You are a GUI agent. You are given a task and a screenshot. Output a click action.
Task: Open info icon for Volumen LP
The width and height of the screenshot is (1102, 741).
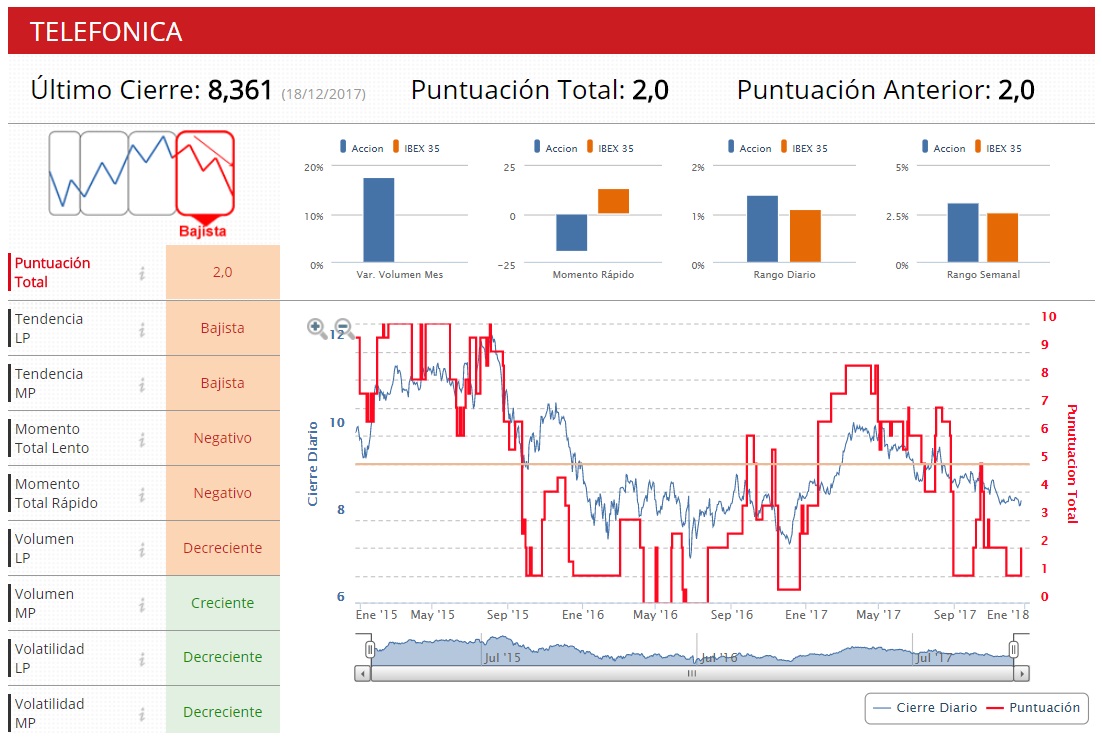point(142,549)
